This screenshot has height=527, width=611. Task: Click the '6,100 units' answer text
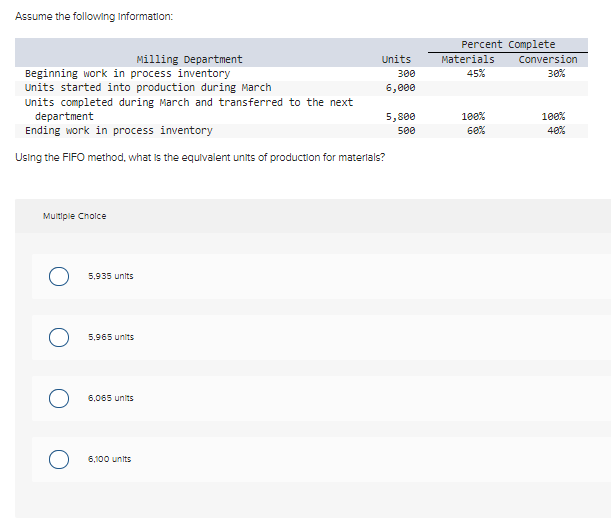click(109, 459)
